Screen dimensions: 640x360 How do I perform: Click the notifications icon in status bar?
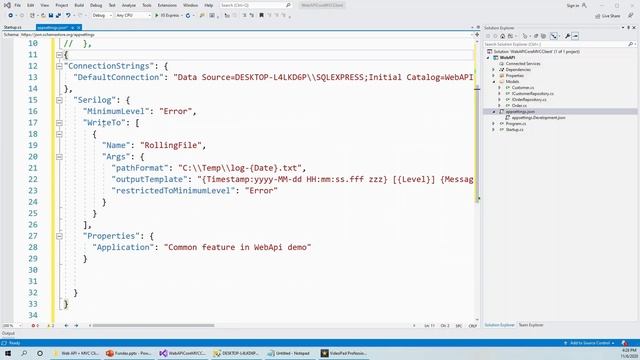coord(625,343)
